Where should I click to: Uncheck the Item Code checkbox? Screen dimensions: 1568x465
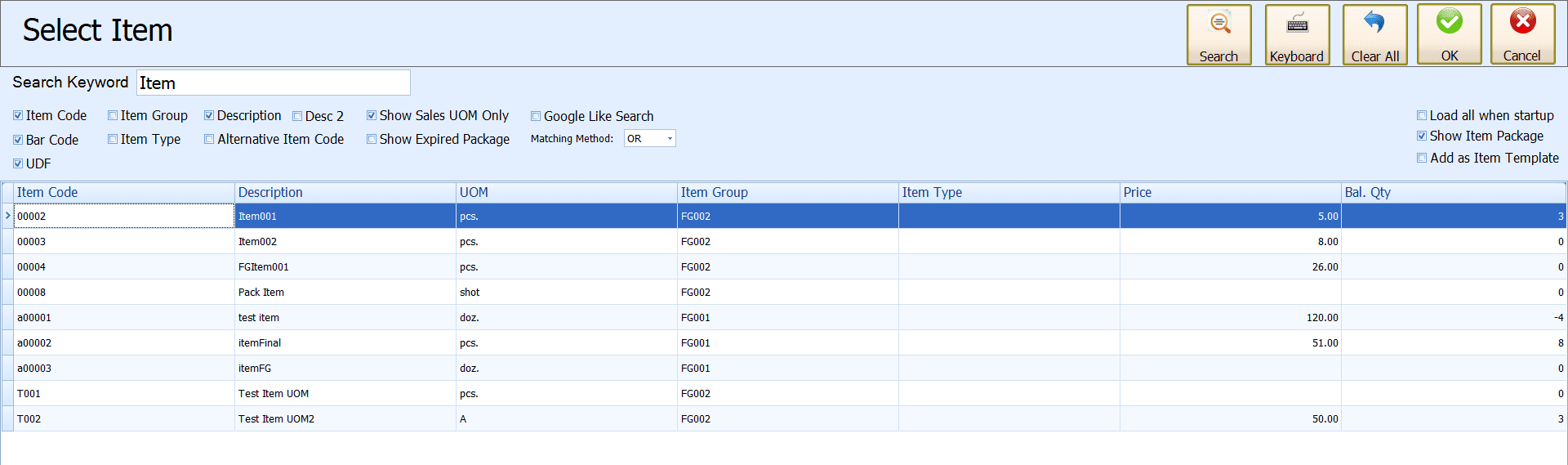tap(18, 116)
